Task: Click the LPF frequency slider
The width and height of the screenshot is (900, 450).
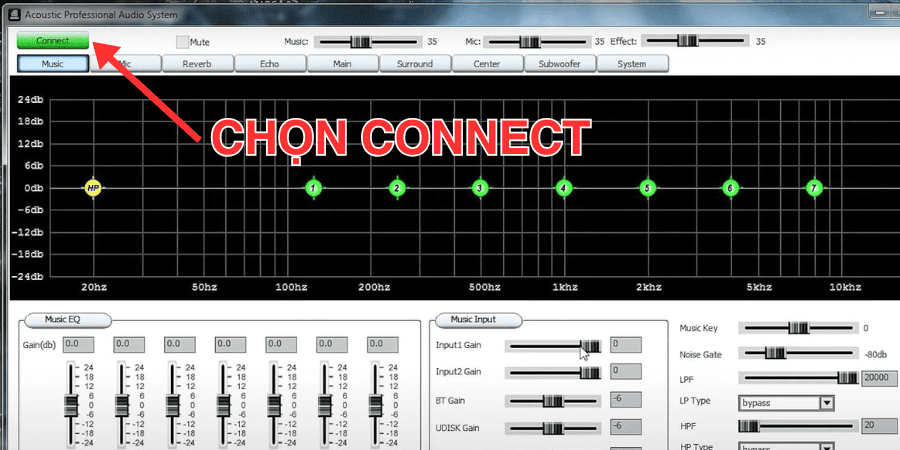Action: pos(798,378)
